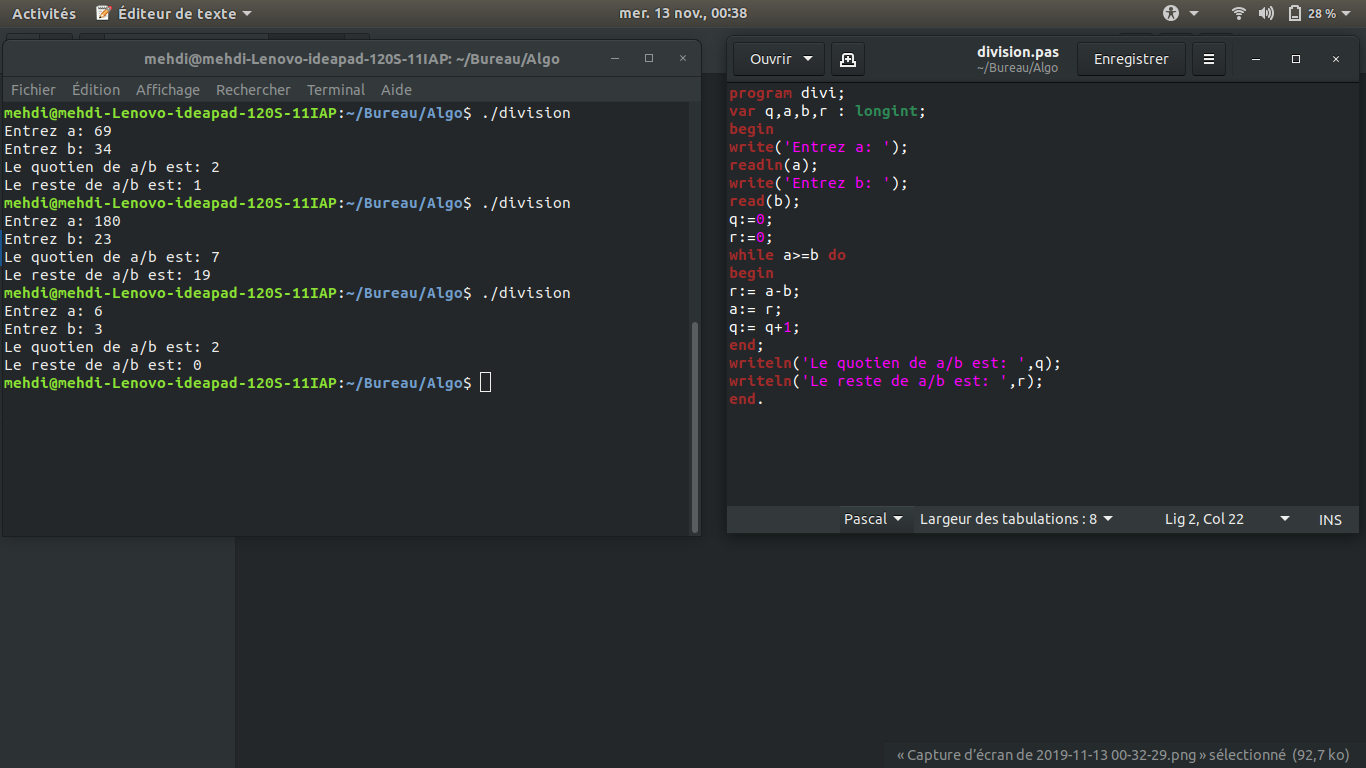Open the Activités overview
Image resolution: width=1366 pixels, height=768 pixels.
[x=44, y=13]
